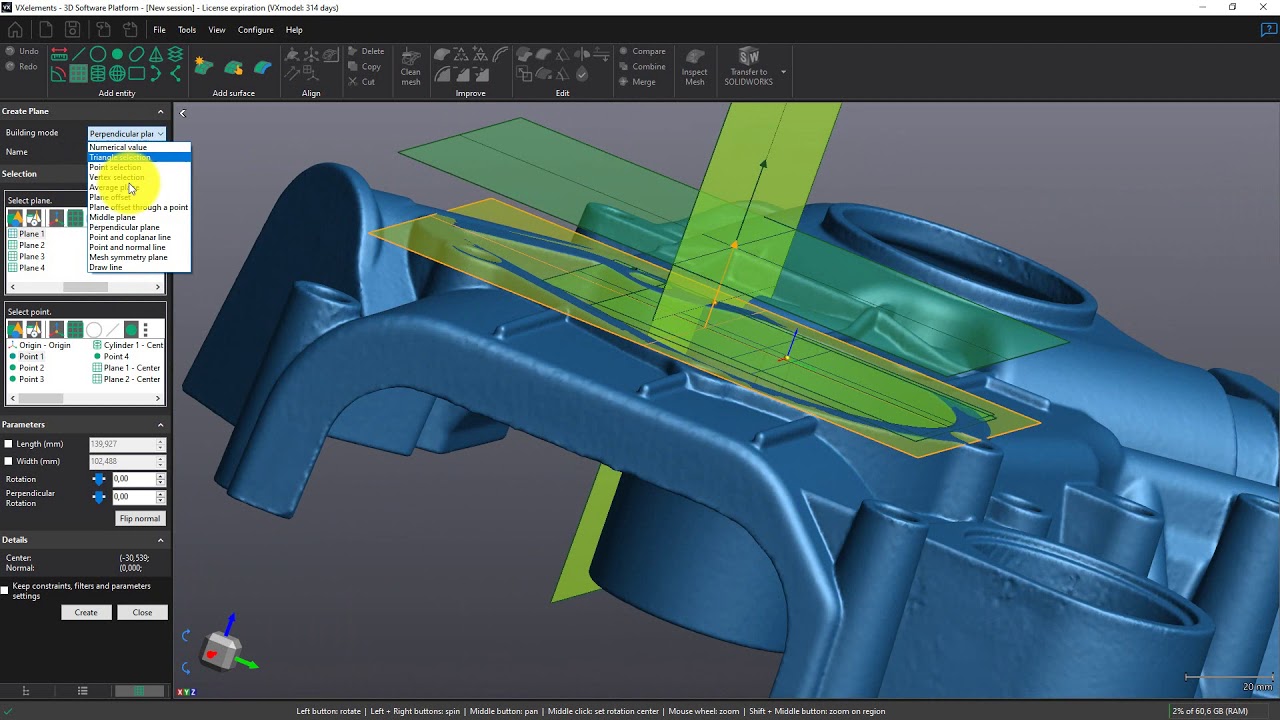Screen dimensions: 1280x720
Task: Open the Tools menu
Action: click(x=187, y=30)
